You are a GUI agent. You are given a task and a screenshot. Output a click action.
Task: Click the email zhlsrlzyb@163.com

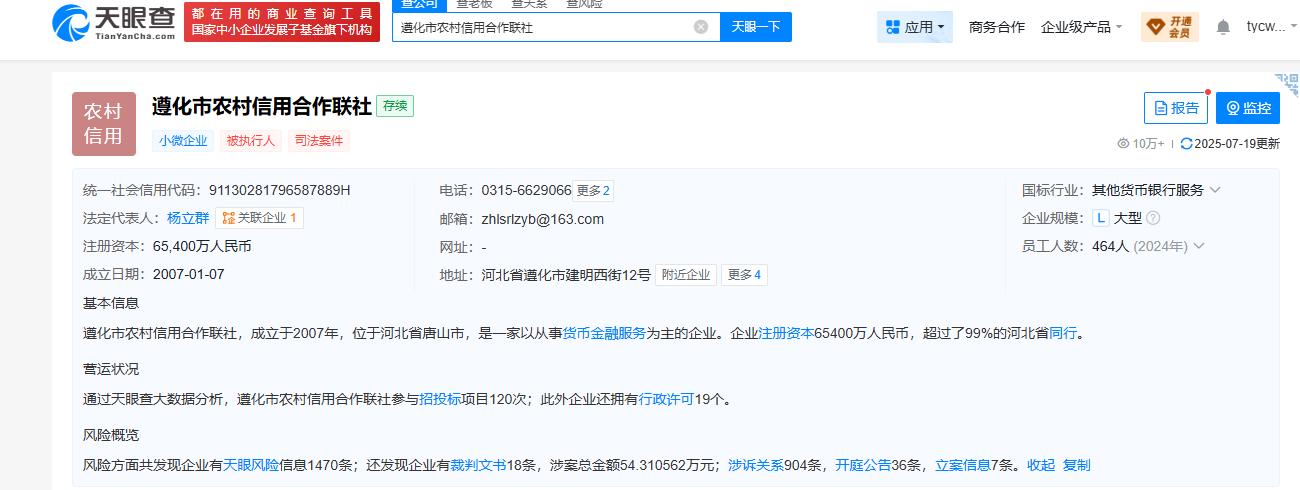[543, 219]
